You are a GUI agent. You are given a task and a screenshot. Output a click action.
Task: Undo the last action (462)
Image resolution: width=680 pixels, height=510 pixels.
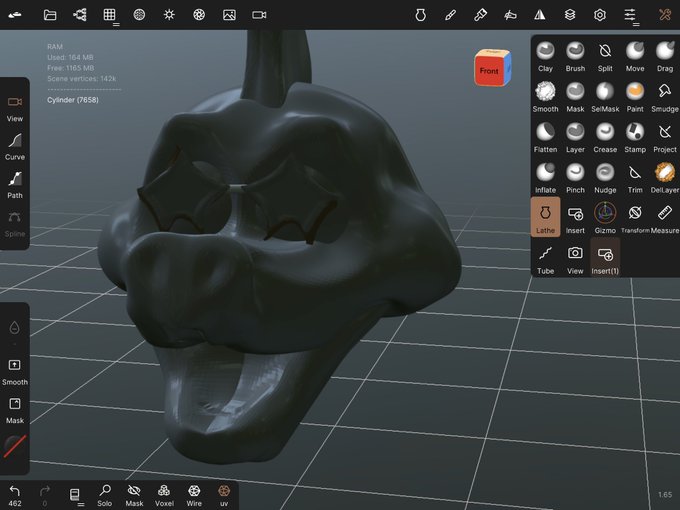tap(15, 496)
